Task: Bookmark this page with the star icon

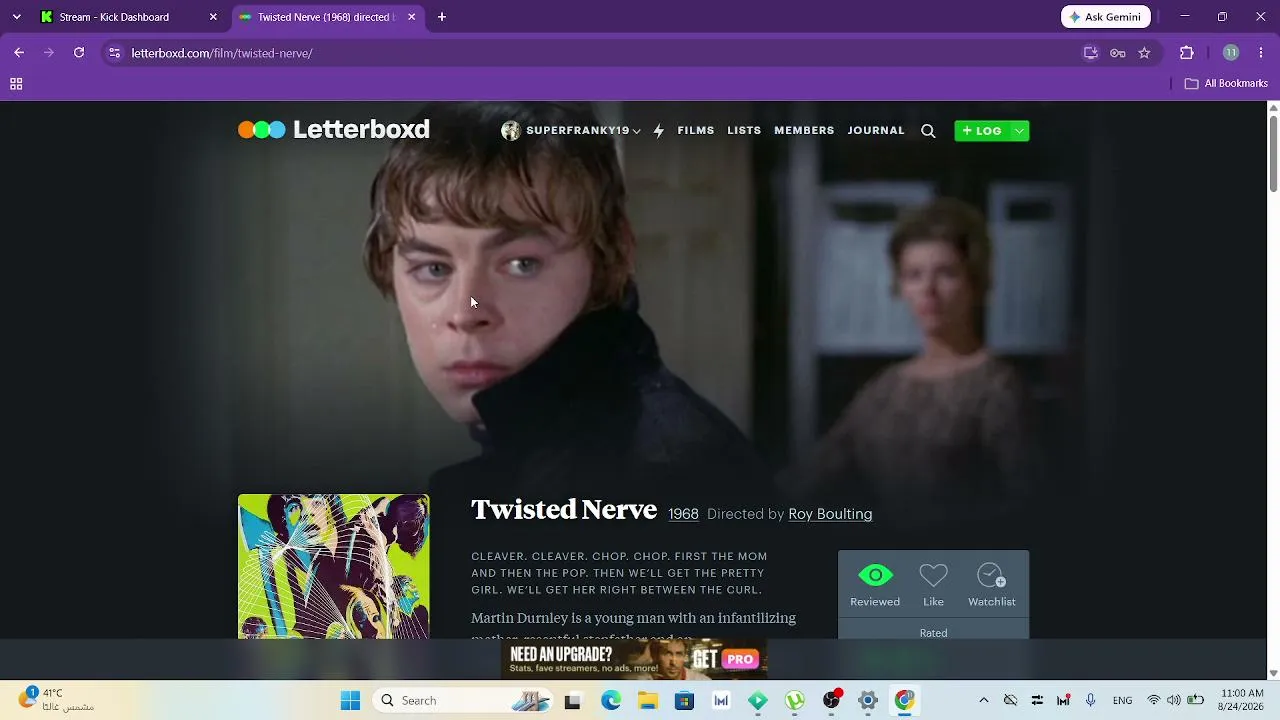Action: tap(1144, 53)
